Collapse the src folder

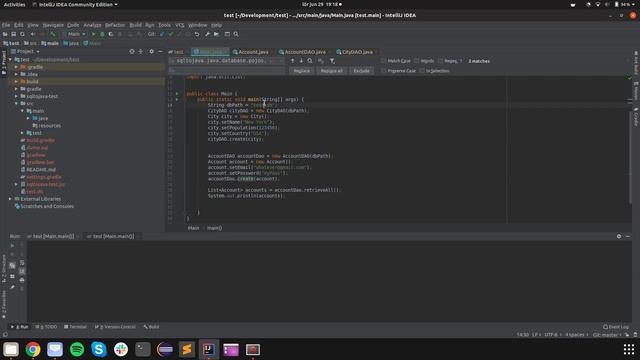point(16,104)
